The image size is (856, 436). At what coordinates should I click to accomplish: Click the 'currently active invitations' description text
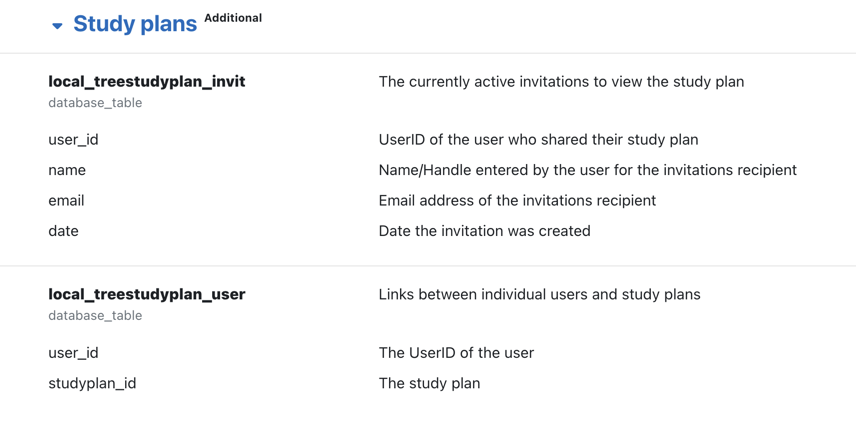[x=560, y=82]
